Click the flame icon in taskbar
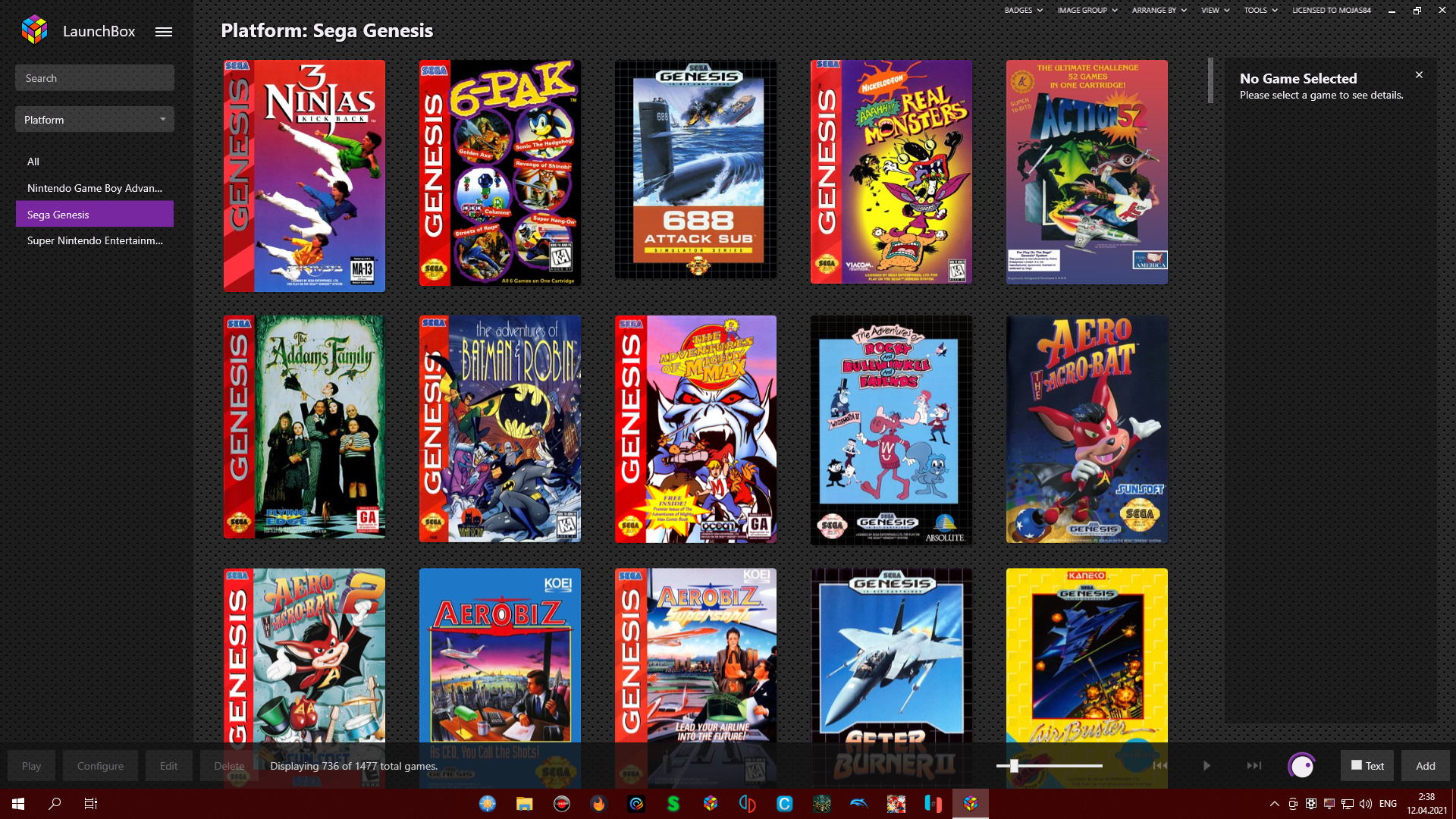Image resolution: width=1456 pixels, height=819 pixels. pos(599,804)
